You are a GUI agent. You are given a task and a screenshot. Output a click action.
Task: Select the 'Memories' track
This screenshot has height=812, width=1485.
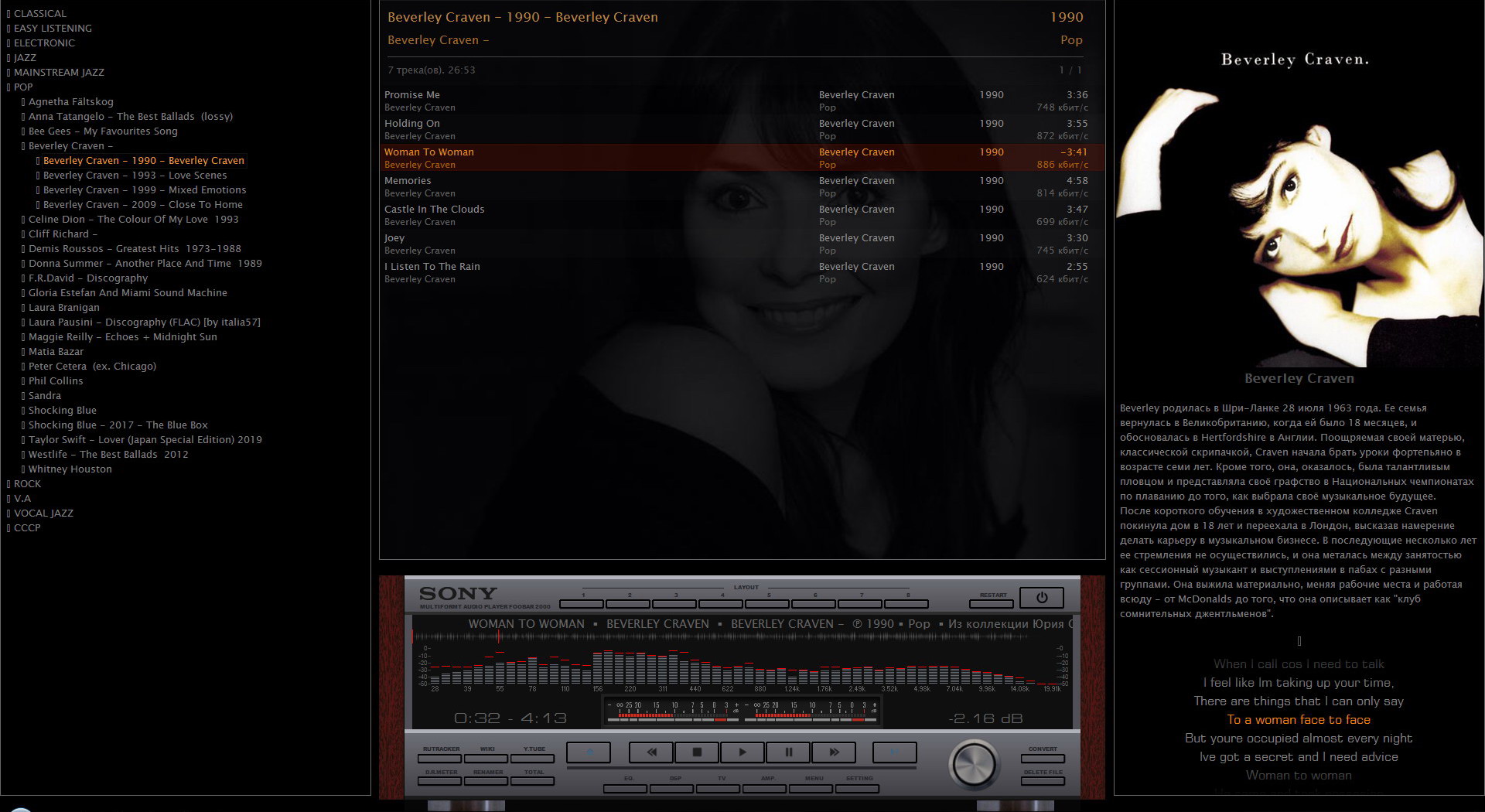point(742,186)
